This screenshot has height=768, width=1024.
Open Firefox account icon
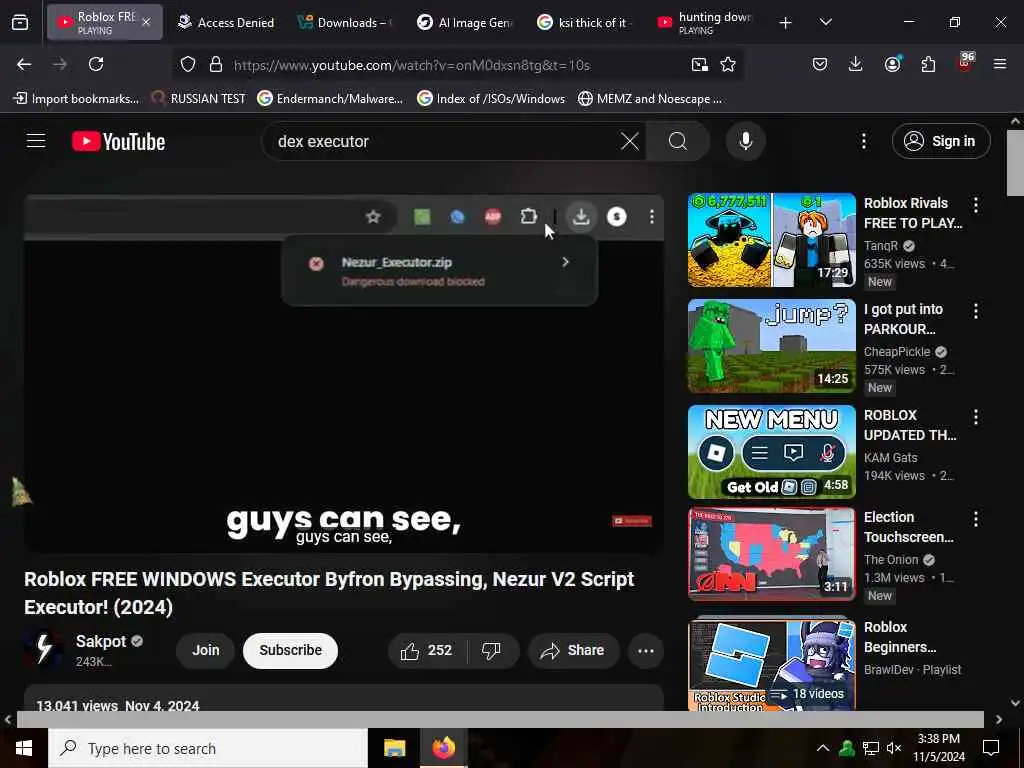coord(892,64)
